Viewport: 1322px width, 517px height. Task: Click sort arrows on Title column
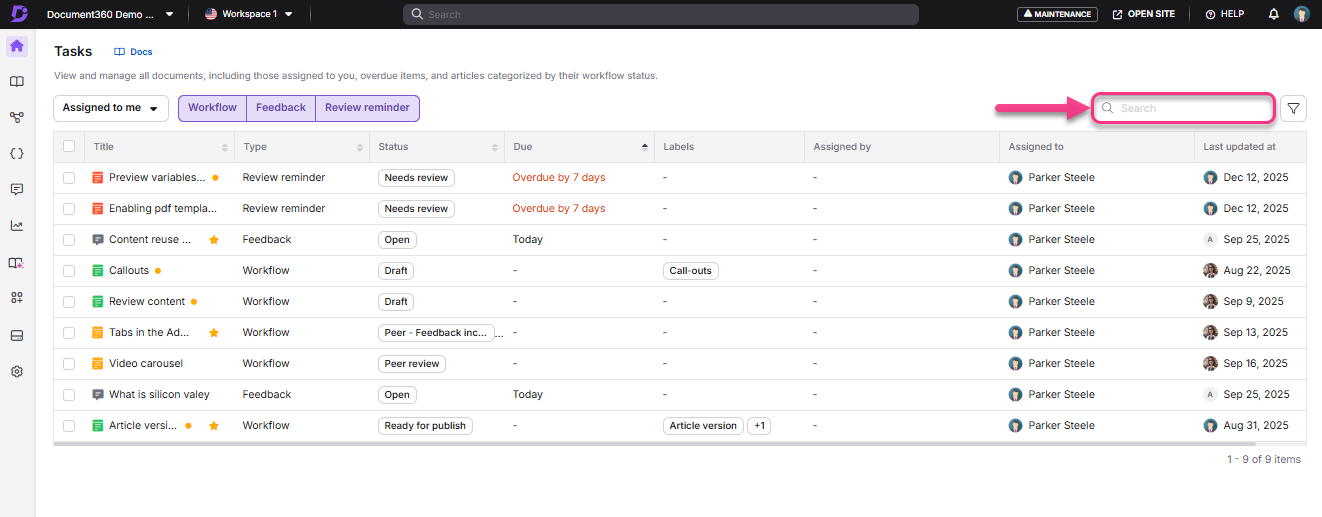[225, 147]
